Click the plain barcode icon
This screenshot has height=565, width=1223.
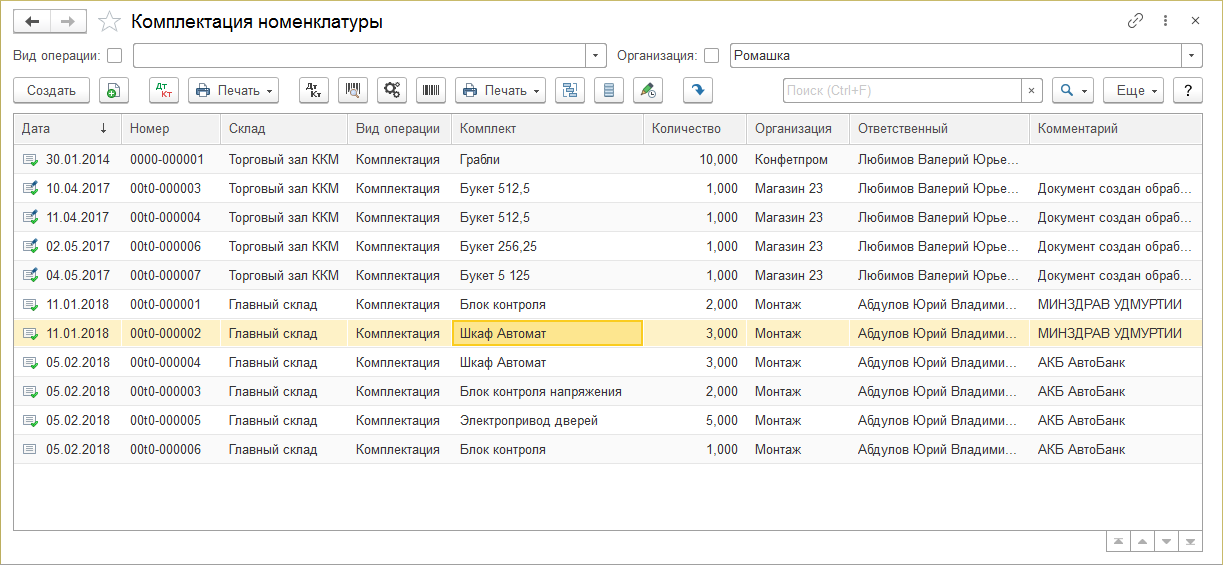pos(431,90)
